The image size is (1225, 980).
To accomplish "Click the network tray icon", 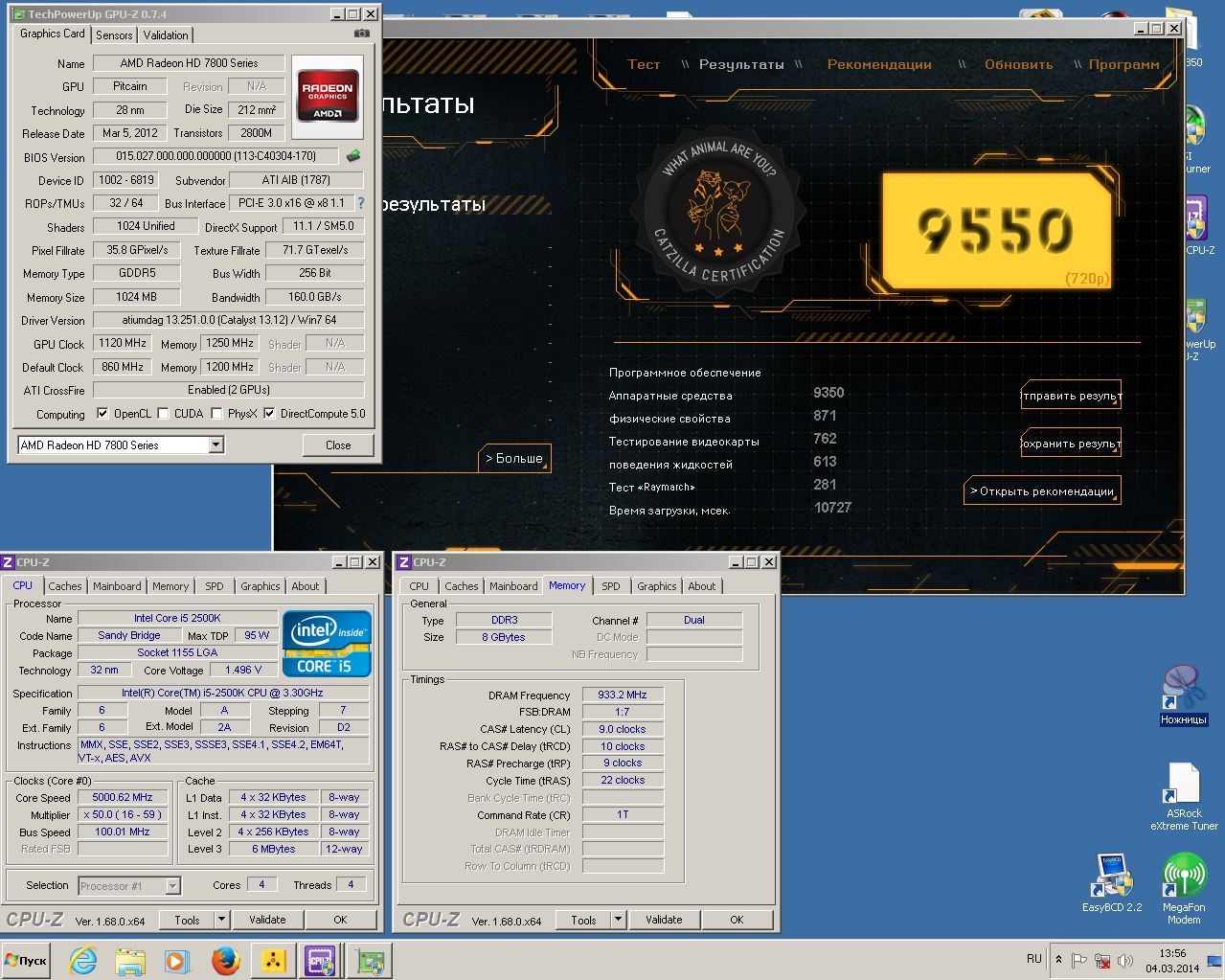I will 1102,960.
